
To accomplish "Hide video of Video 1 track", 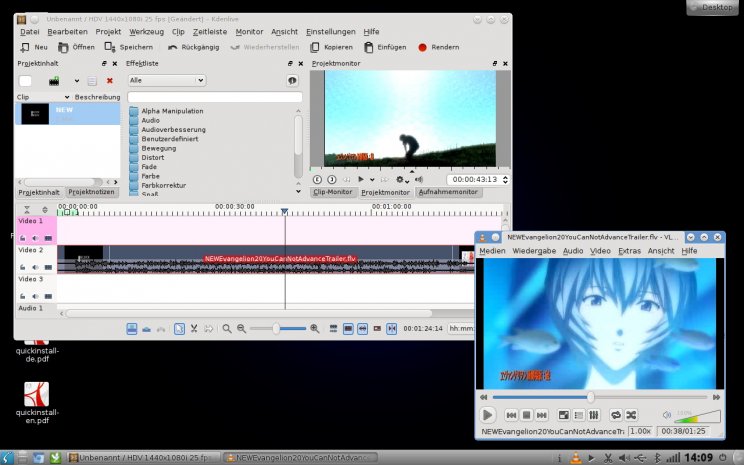I will click(48, 238).
